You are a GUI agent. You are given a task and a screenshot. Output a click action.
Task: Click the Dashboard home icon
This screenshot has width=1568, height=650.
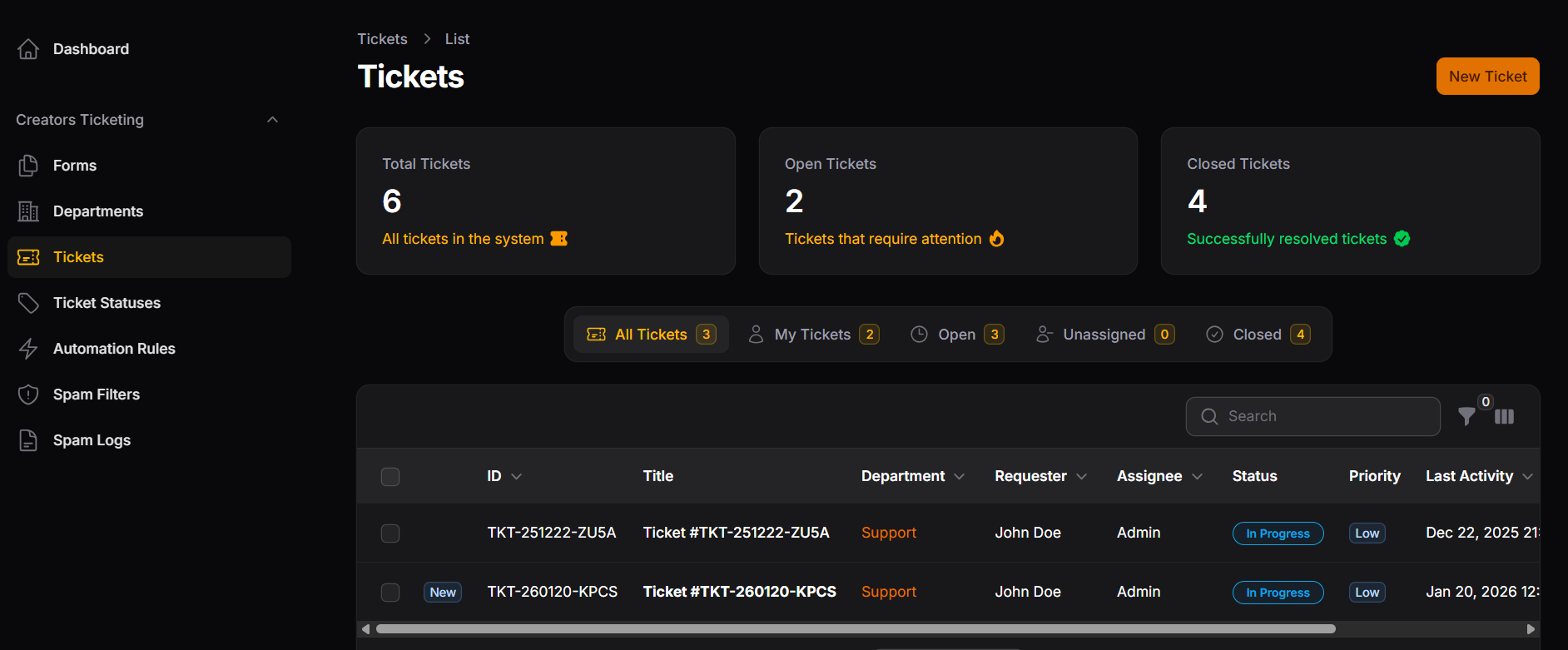(x=28, y=49)
